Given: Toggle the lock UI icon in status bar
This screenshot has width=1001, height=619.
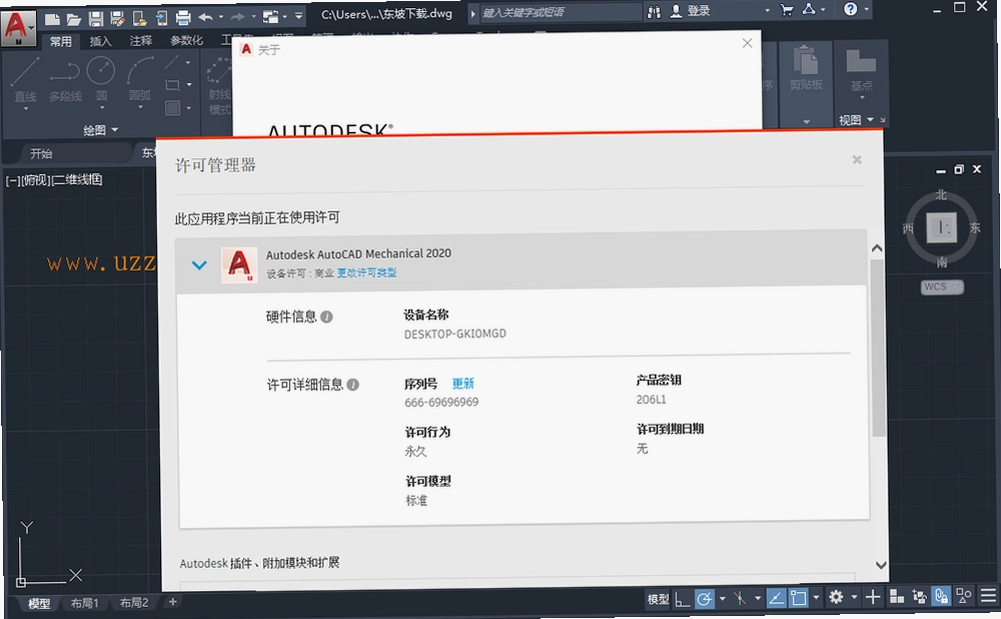Looking at the screenshot, I should (919, 596).
